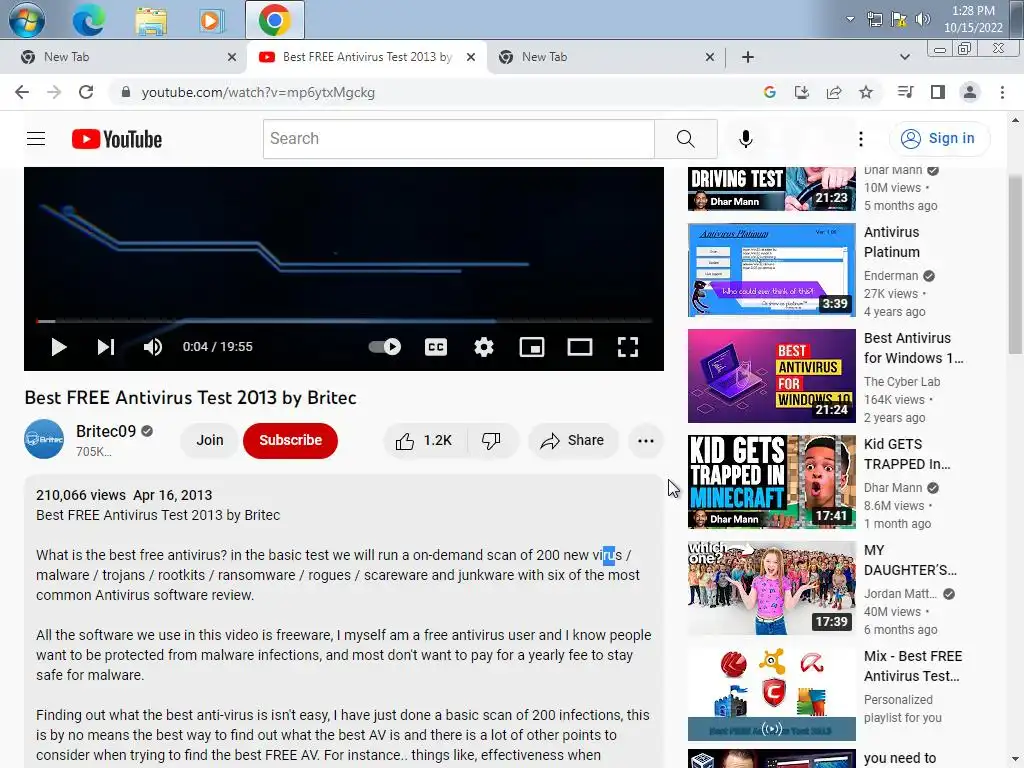The image size is (1024, 768).
Task: Open the Mix - Best FREE Antivirus Test link
Action: click(x=912, y=666)
